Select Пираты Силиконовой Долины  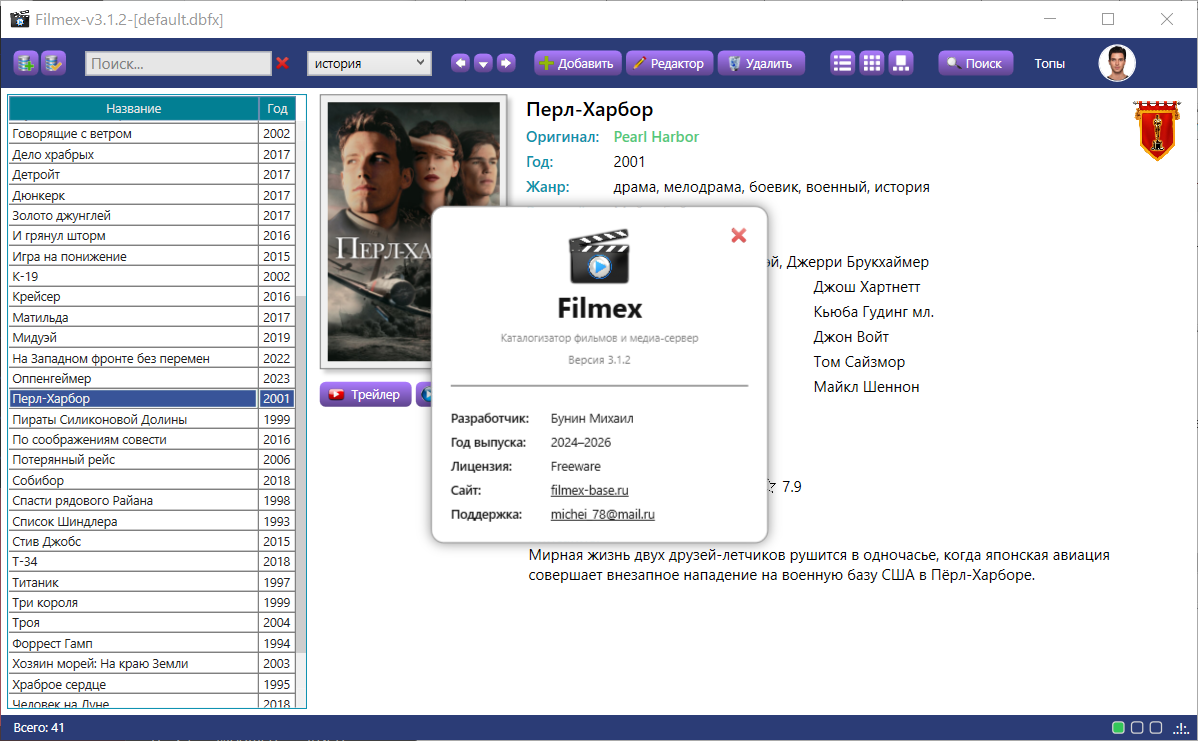(152, 419)
